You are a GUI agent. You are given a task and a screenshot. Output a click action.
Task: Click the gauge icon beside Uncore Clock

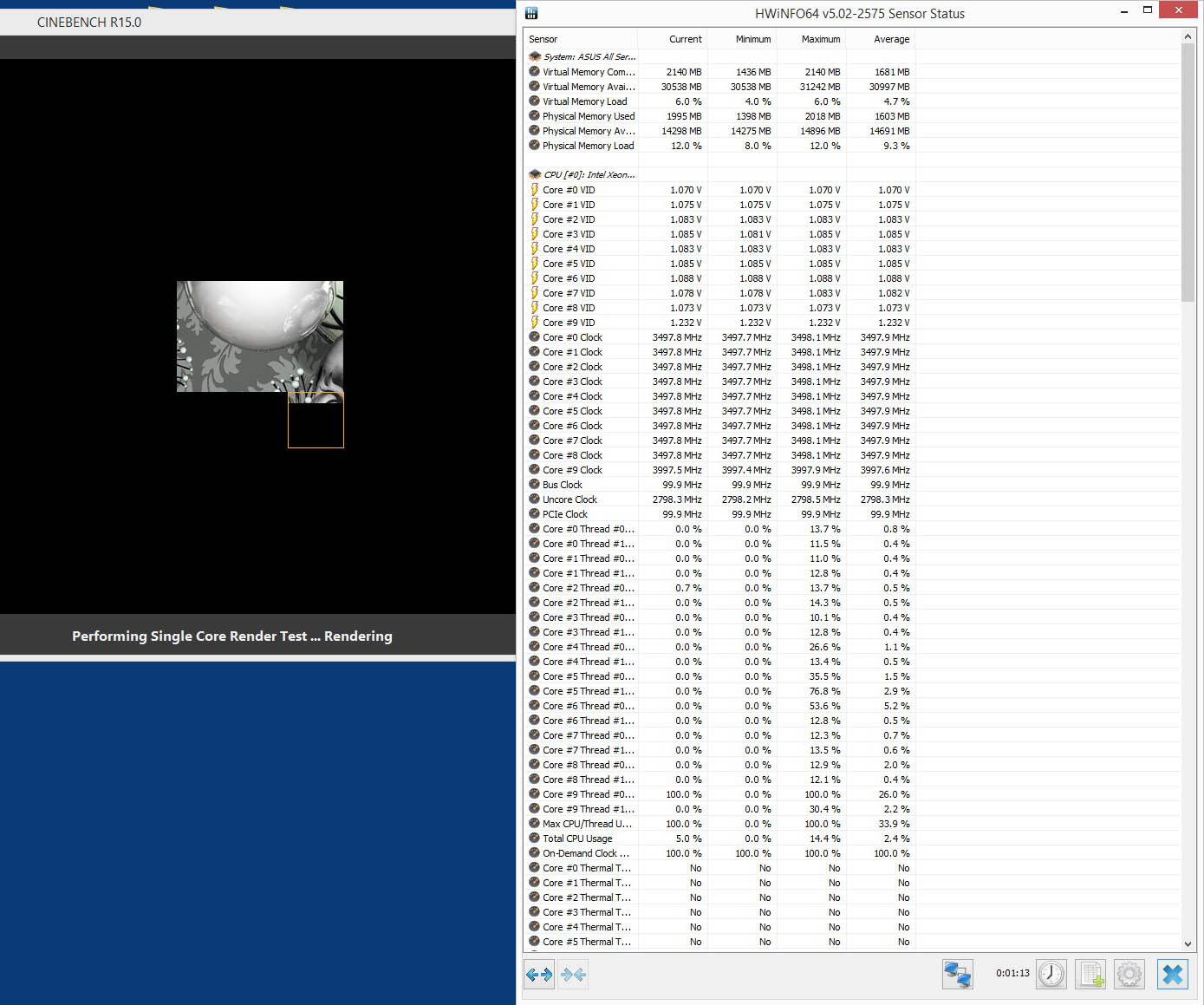tap(535, 499)
